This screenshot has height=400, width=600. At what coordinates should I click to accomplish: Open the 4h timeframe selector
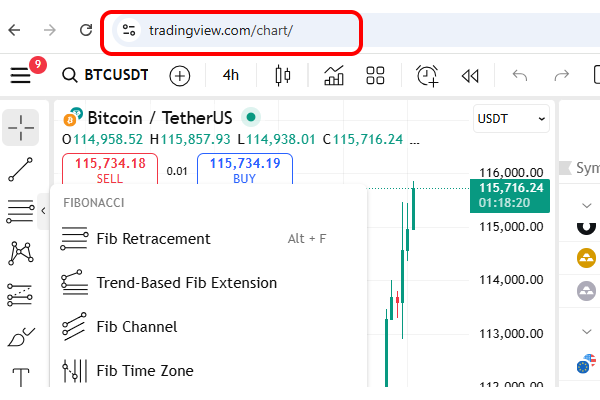(x=231, y=75)
